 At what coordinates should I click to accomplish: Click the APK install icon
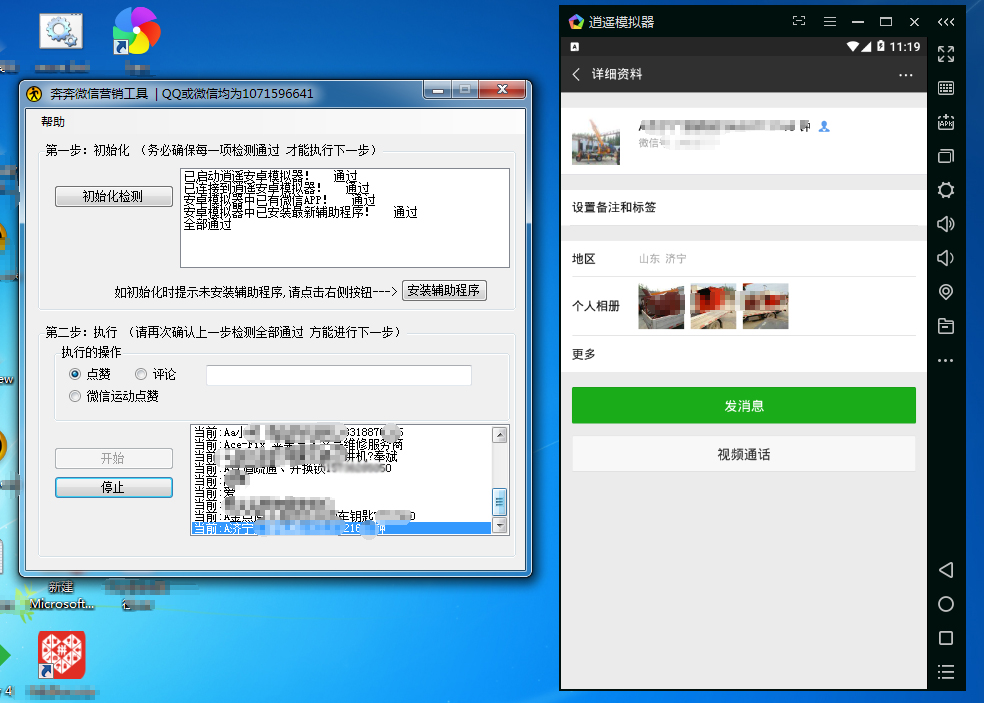pos(946,122)
